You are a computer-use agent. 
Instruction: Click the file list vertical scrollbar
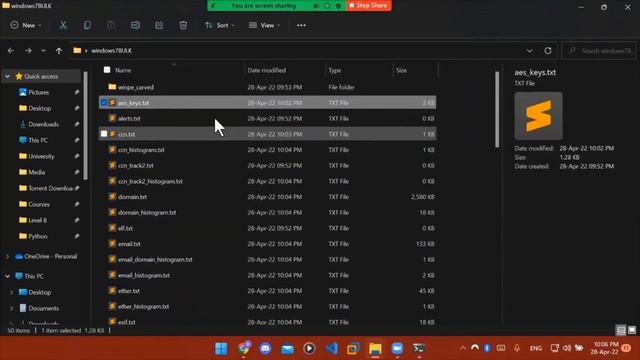coord(497,109)
